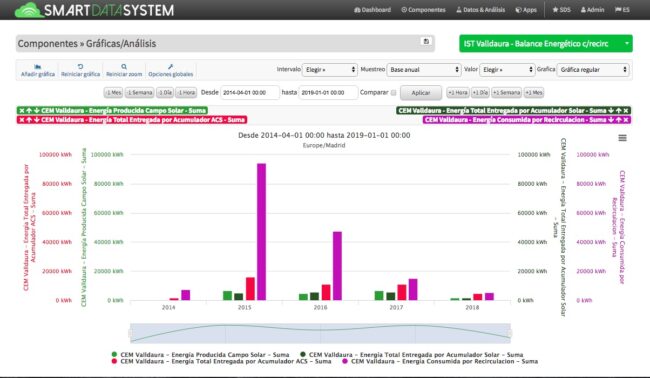Screen dimensions: 650x378
Task: Move Energía Producida Campo Solar series up
Action: point(29,111)
